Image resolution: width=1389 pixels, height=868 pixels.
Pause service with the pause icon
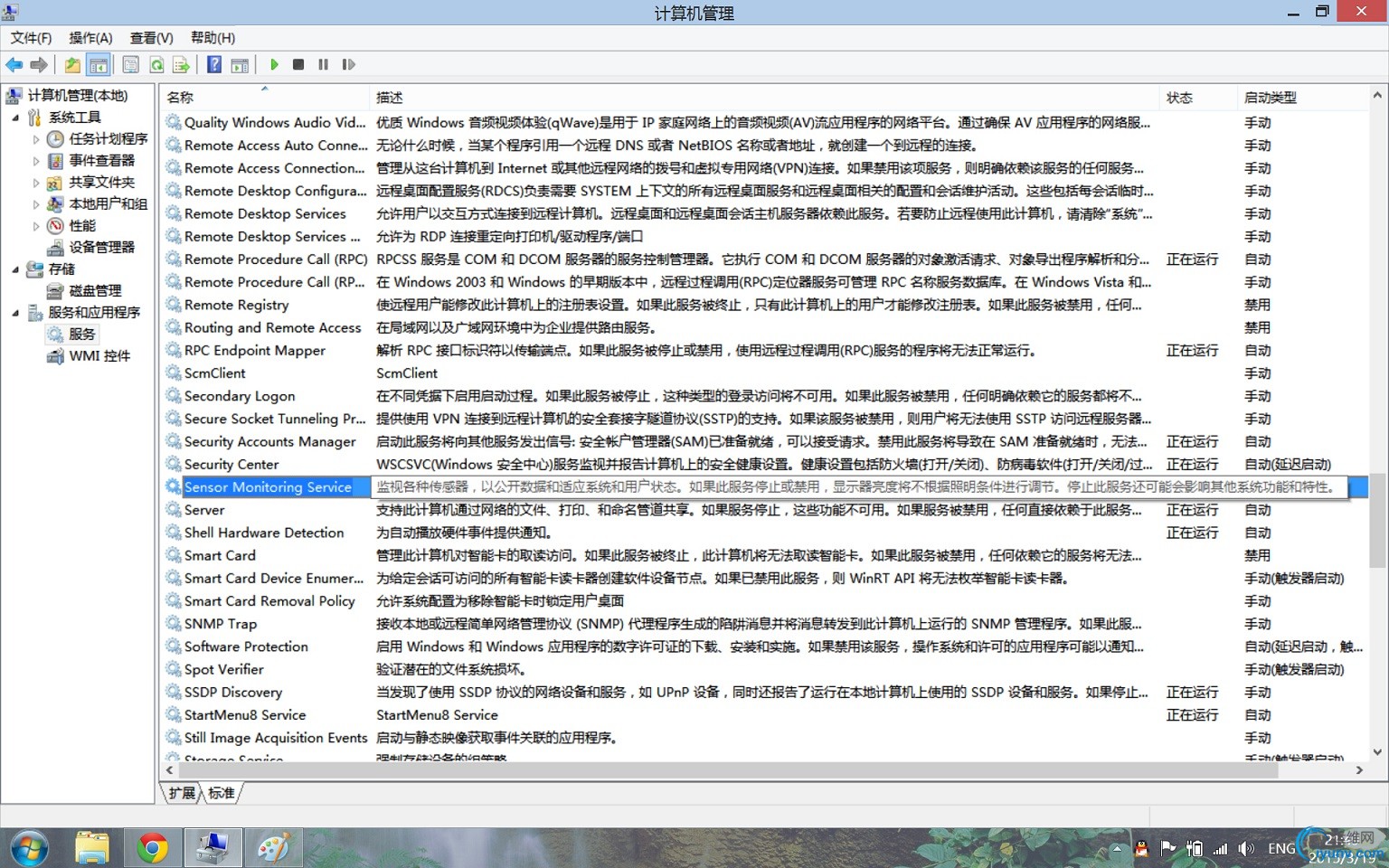pos(323,65)
